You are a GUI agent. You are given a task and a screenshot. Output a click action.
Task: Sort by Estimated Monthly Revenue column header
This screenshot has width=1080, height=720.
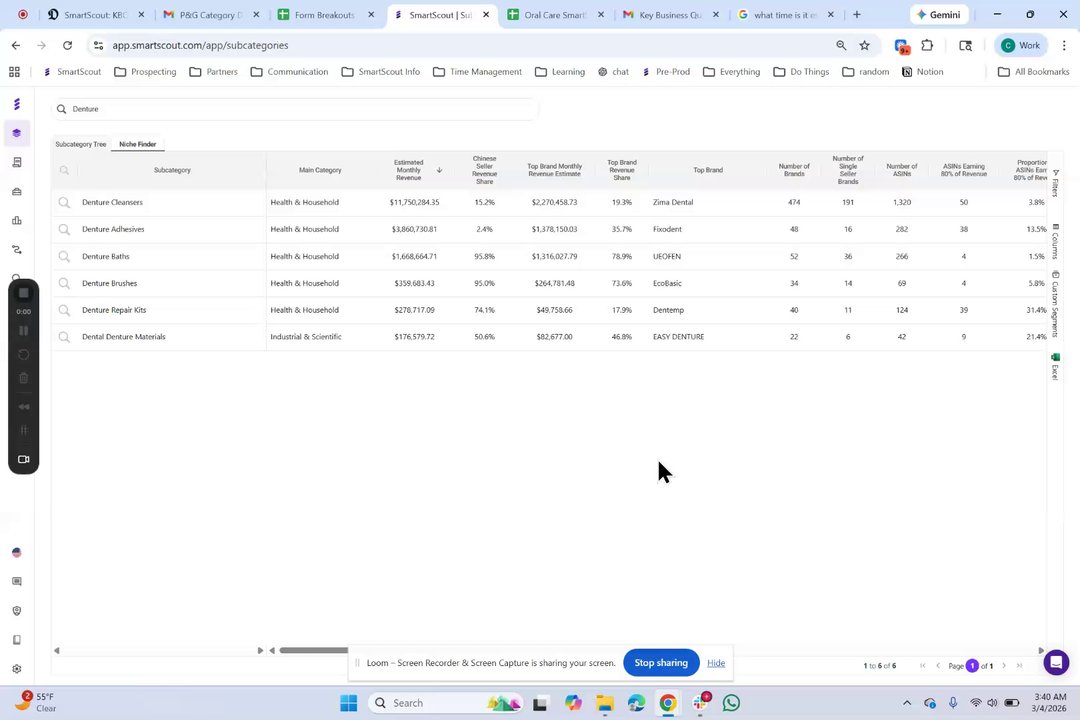(x=409, y=170)
